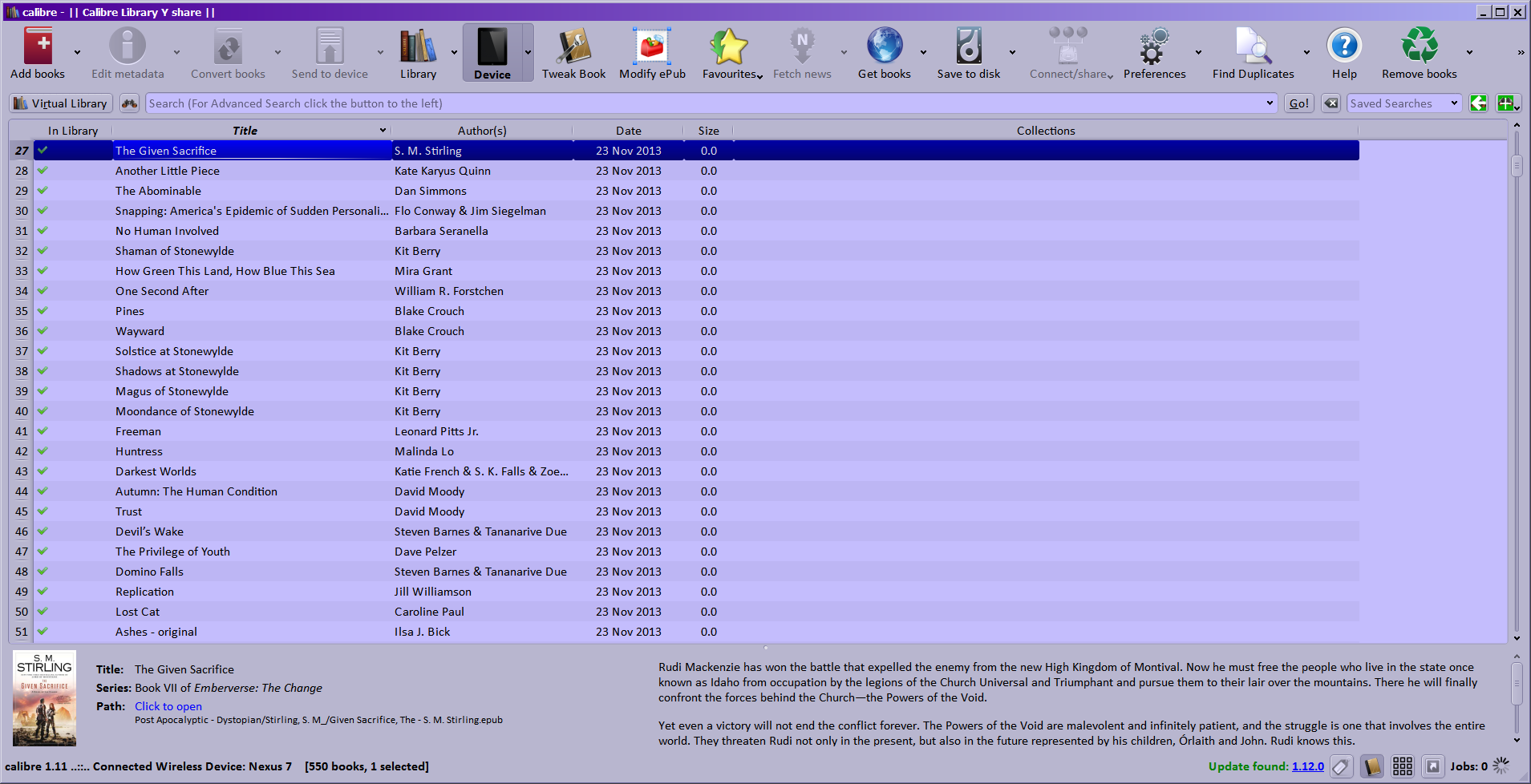Expand the Add books dropdown arrow

(x=77, y=53)
